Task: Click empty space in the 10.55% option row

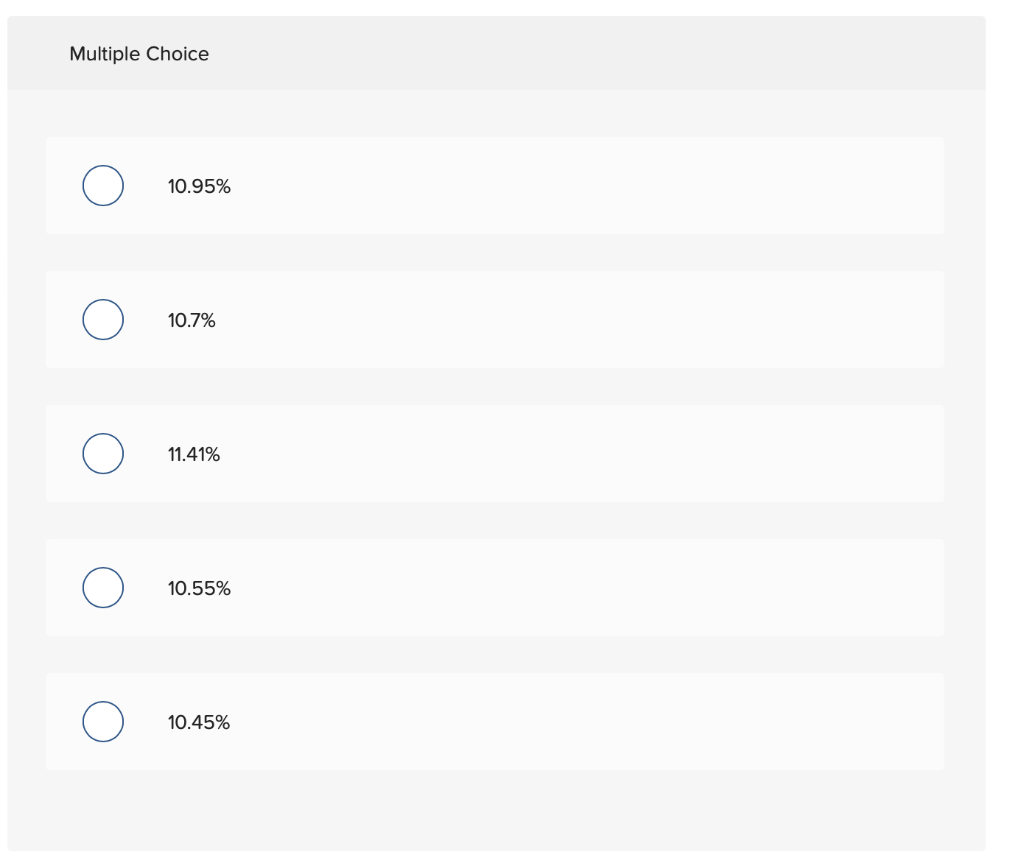Action: click(600, 588)
